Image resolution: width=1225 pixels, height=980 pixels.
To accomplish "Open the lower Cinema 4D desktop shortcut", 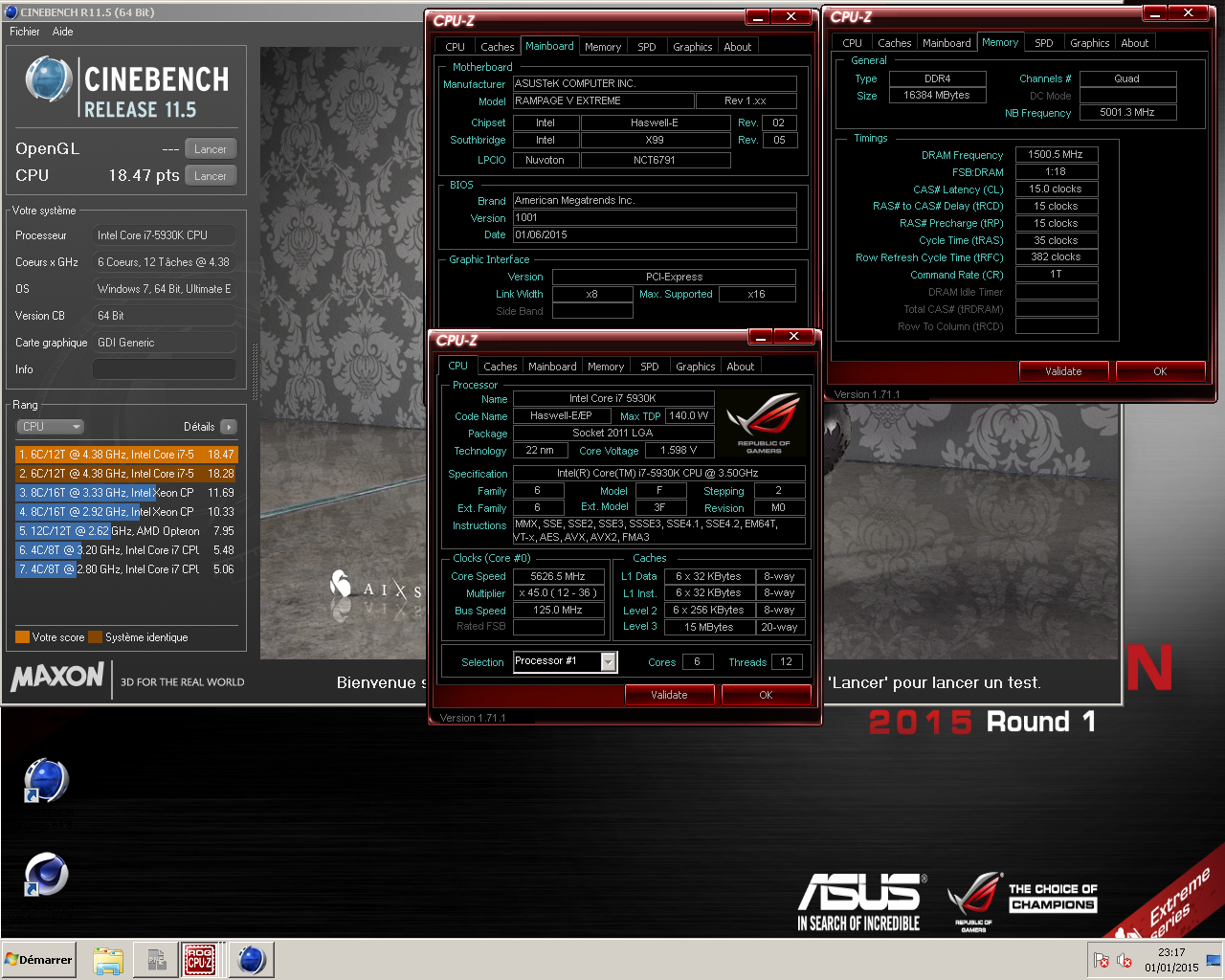I will coord(46,874).
